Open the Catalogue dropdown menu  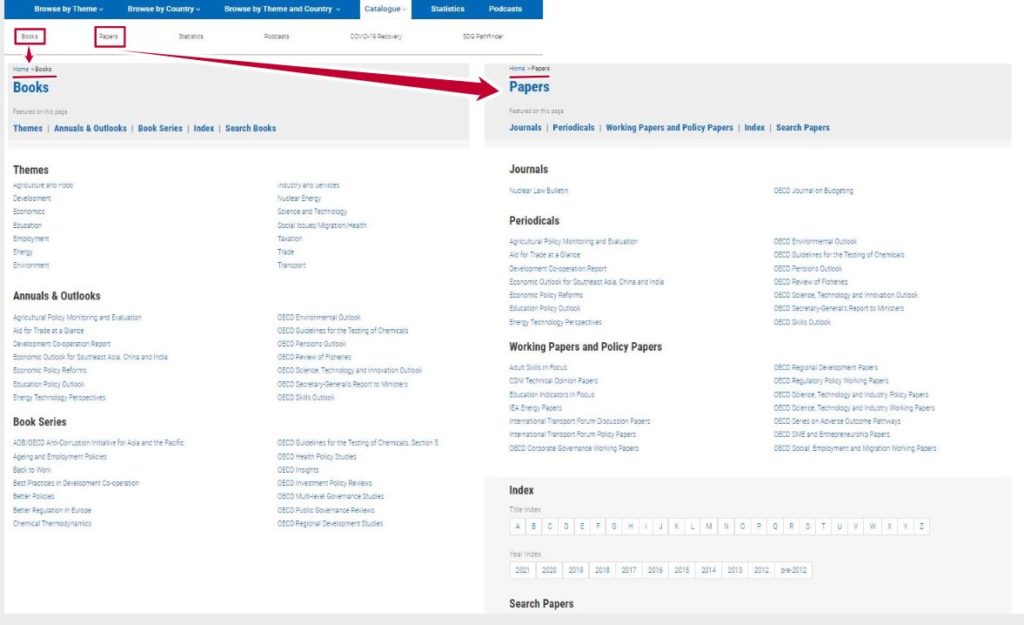pyautogui.click(x=385, y=9)
